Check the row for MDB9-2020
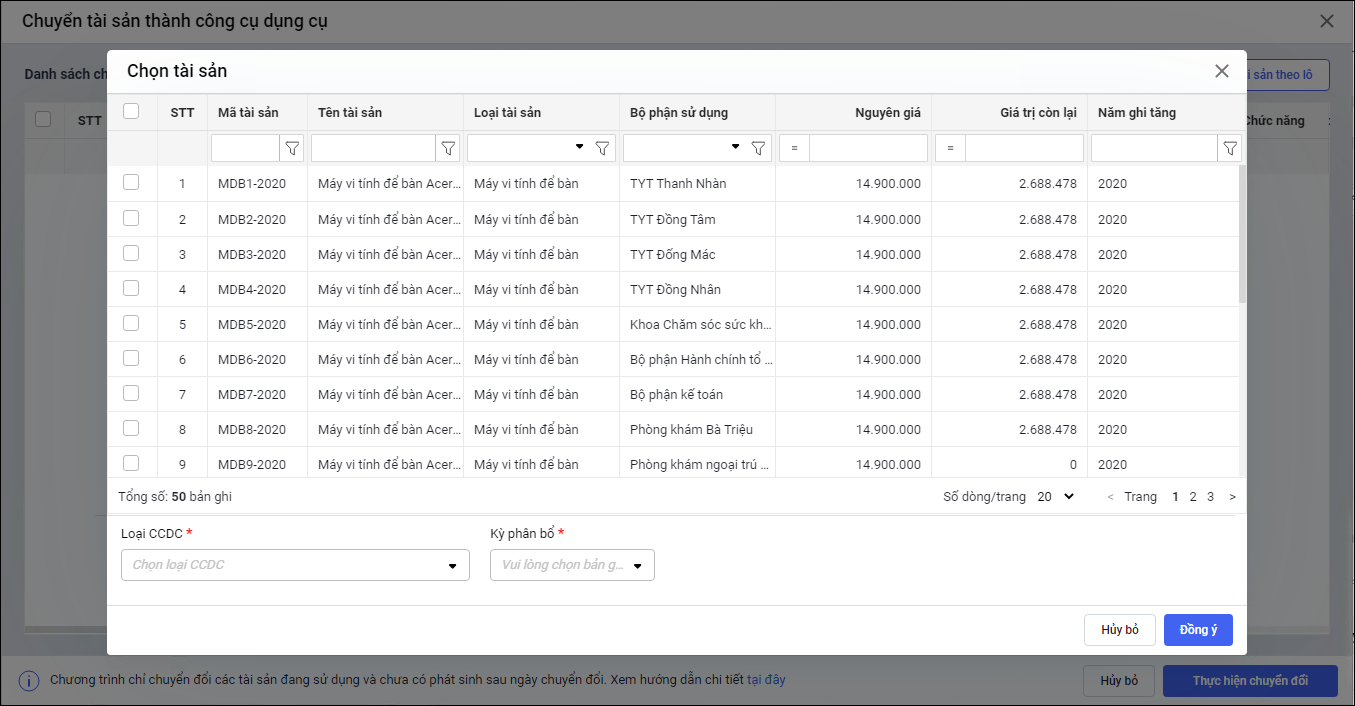The height and width of the screenshot is (706, 1355). click(x=131, y=463)
